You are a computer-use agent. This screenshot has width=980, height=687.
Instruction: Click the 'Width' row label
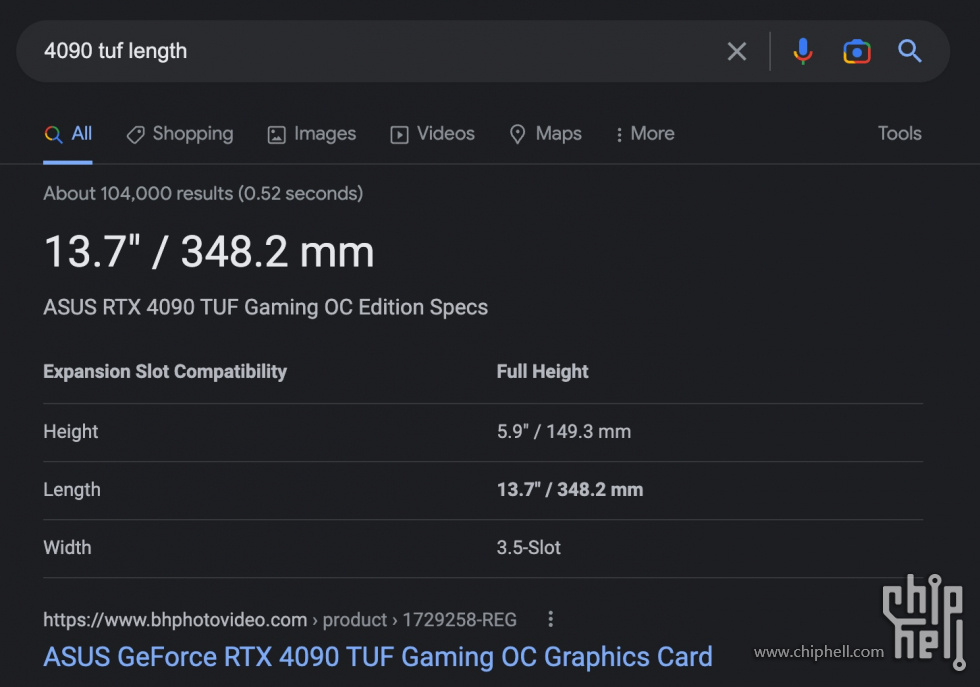68,548
